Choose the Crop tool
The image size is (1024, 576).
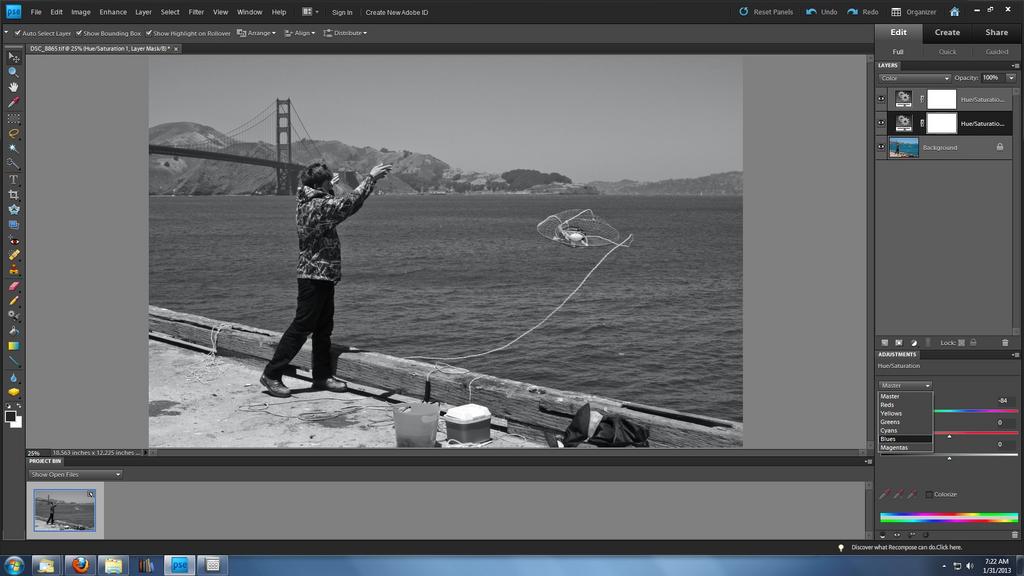(14, 194)
